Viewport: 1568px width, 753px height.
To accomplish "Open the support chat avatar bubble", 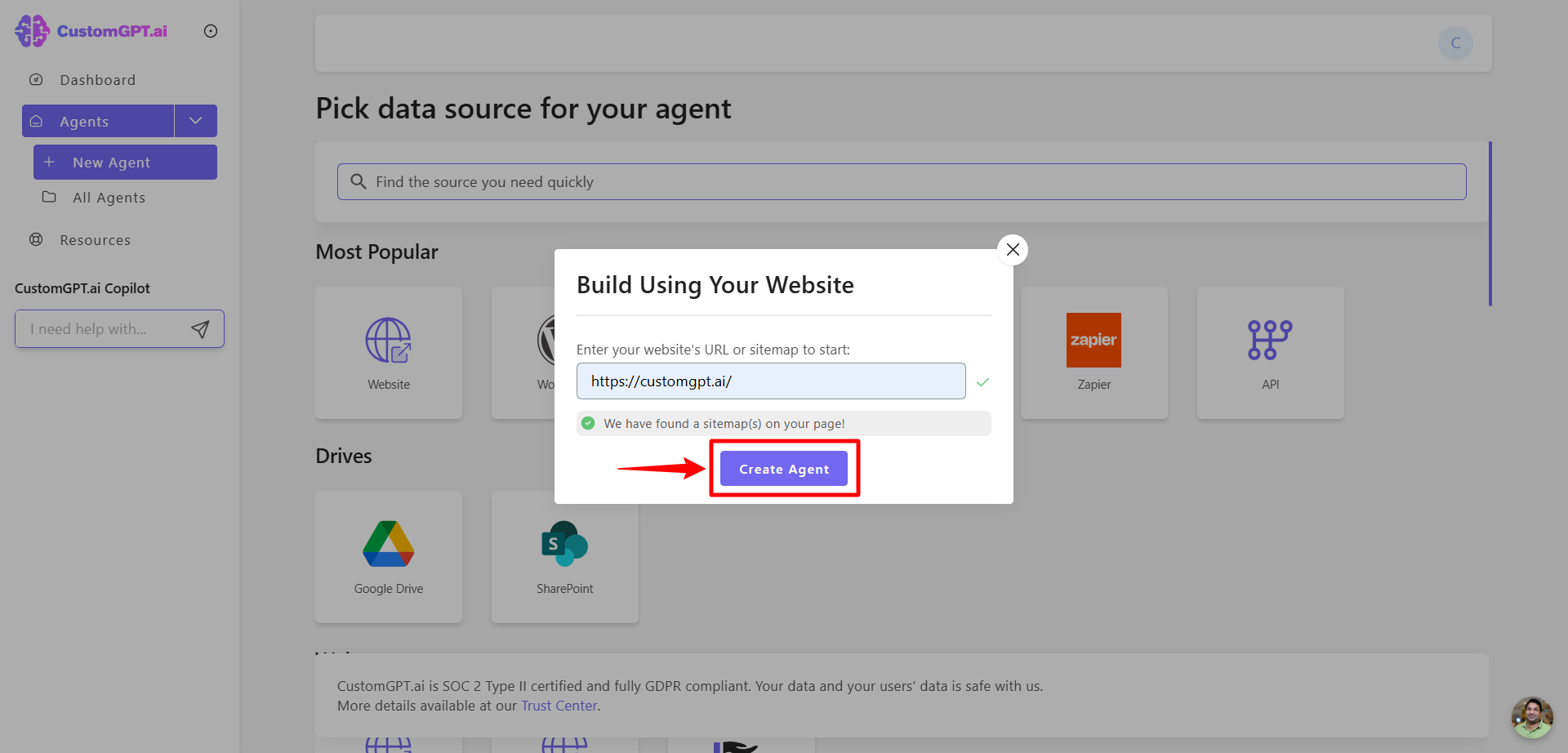I will click(1532, 717).
